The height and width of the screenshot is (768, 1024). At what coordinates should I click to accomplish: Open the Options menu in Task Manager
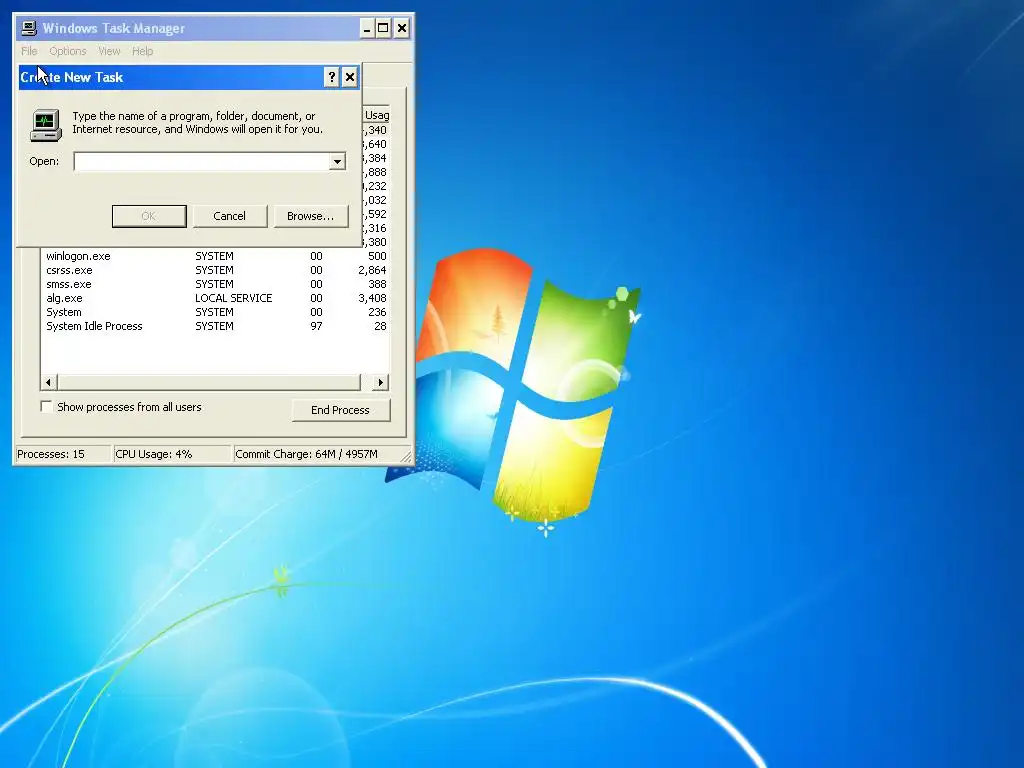pos(67,51)
